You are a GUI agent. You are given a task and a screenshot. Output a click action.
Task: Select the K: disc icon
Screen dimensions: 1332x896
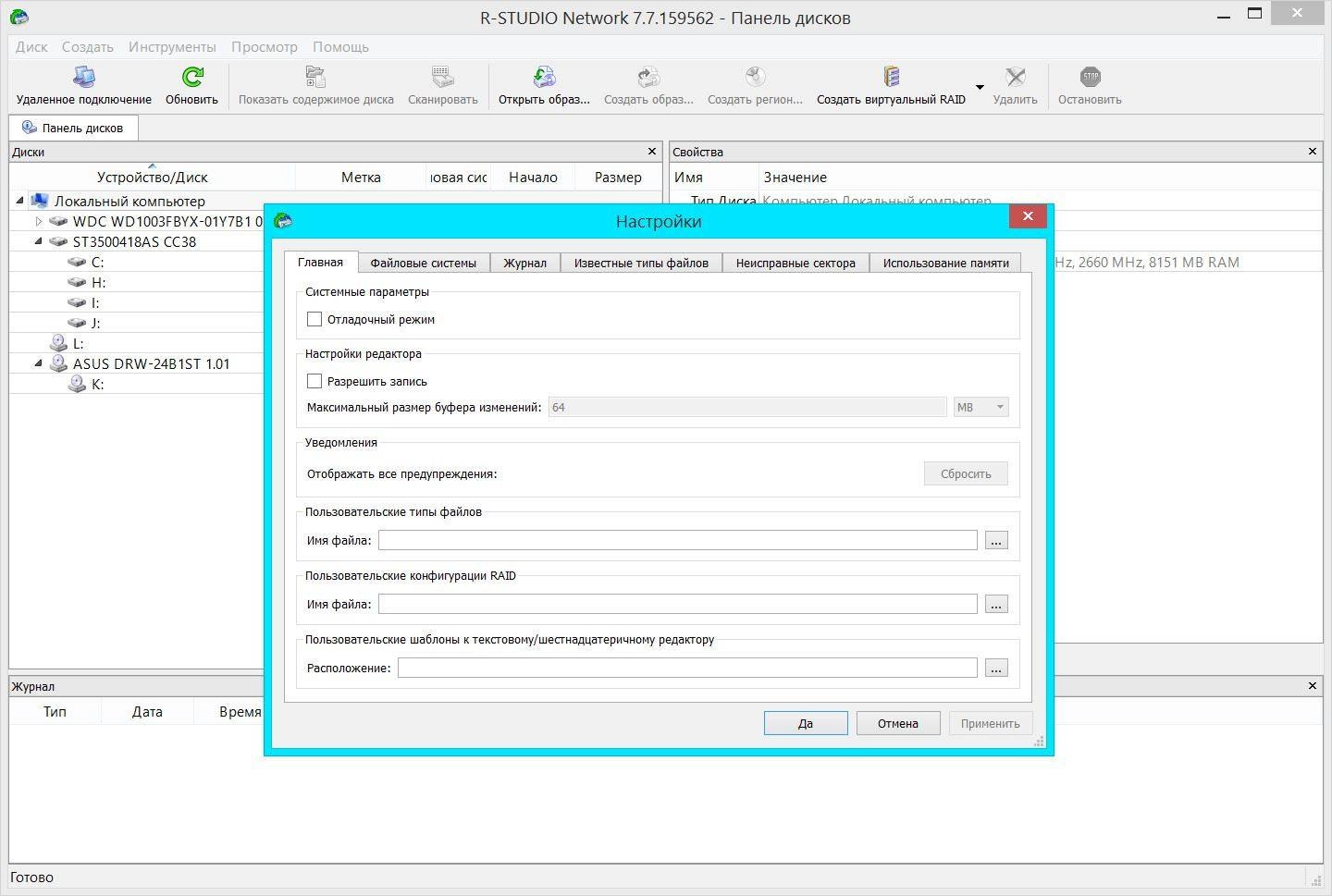pyautogui.click(x=77, y=384)
